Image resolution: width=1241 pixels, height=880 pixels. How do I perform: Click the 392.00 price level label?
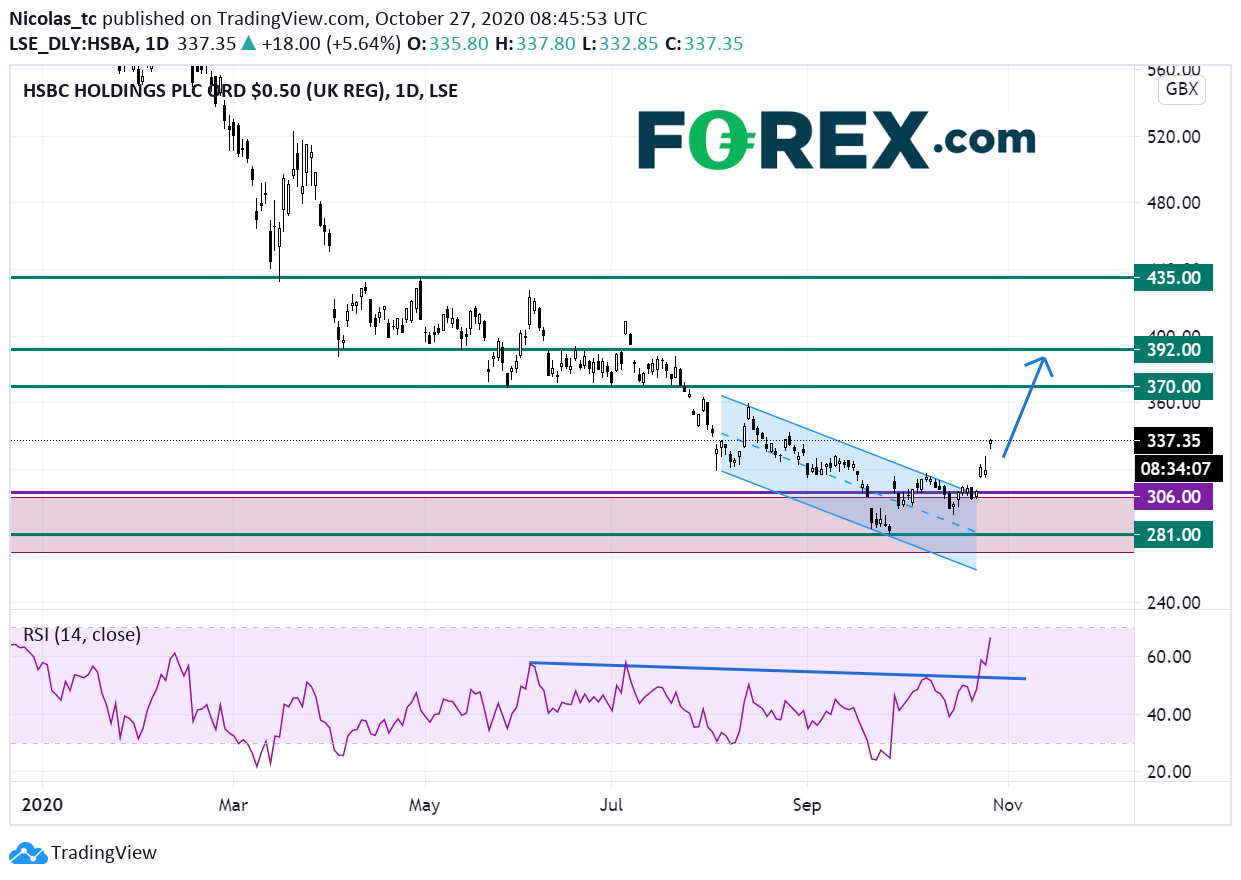[x=1174, y=350]
